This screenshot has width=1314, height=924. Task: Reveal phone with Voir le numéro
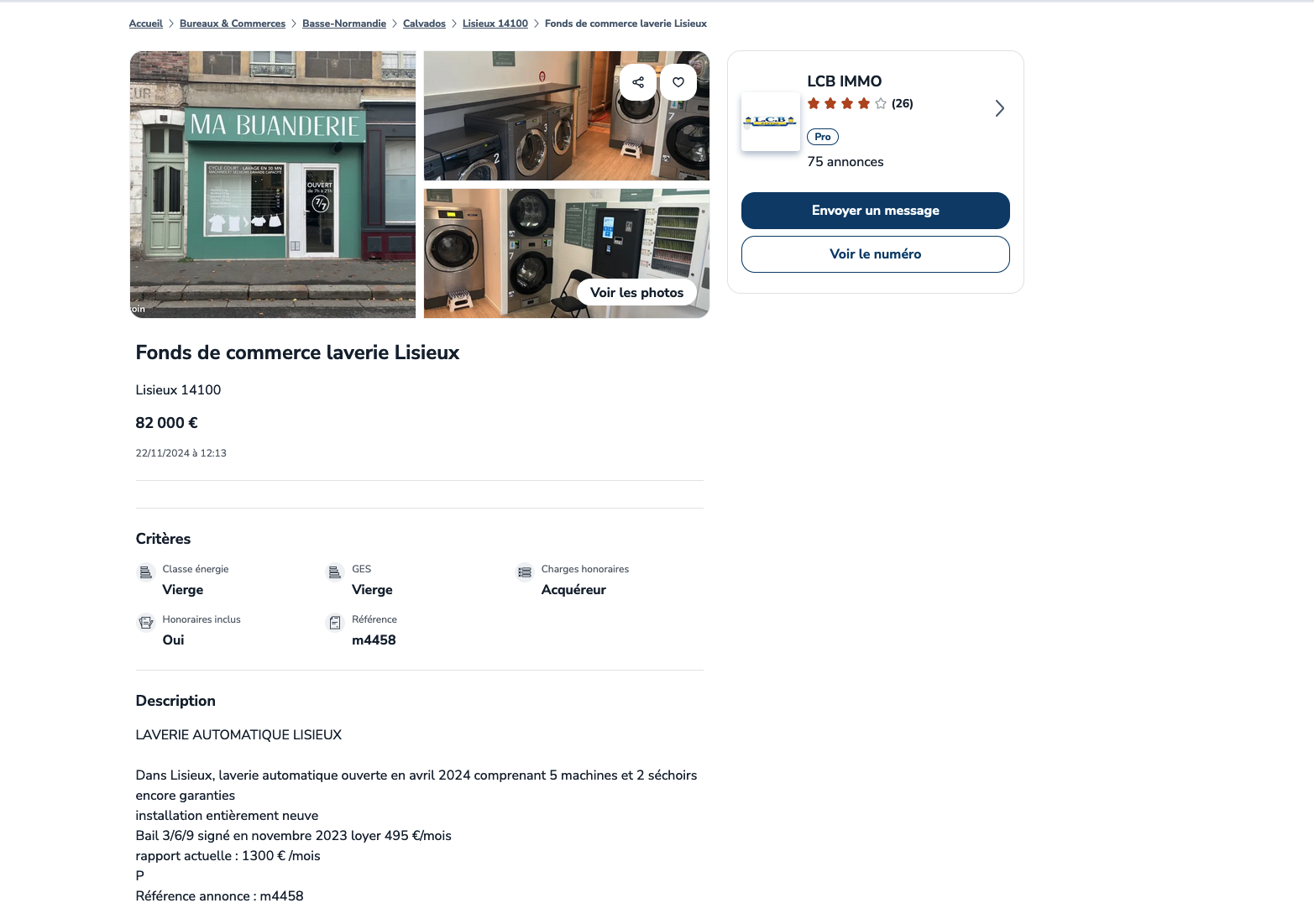[x=875, y=254]
